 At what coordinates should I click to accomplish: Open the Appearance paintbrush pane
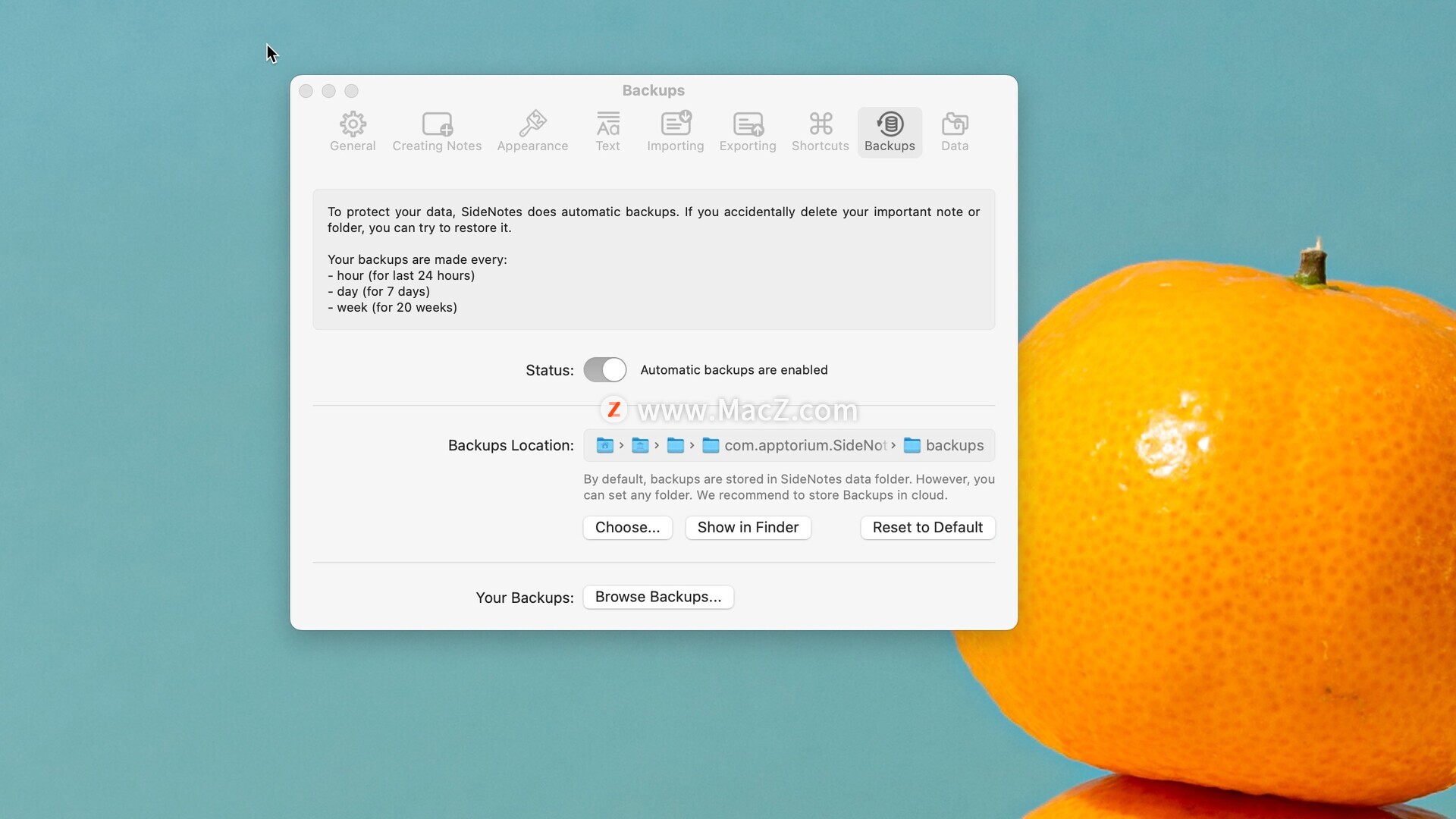pos(532,132)
